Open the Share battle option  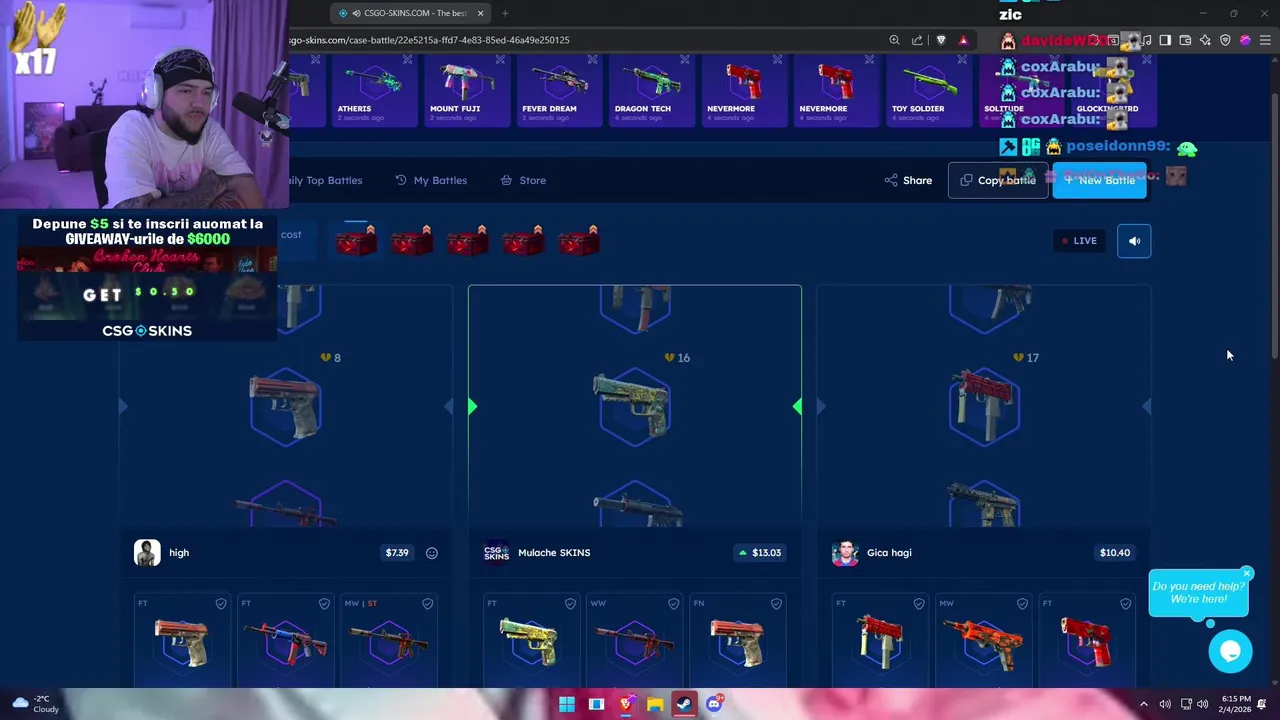click(908, 180)
